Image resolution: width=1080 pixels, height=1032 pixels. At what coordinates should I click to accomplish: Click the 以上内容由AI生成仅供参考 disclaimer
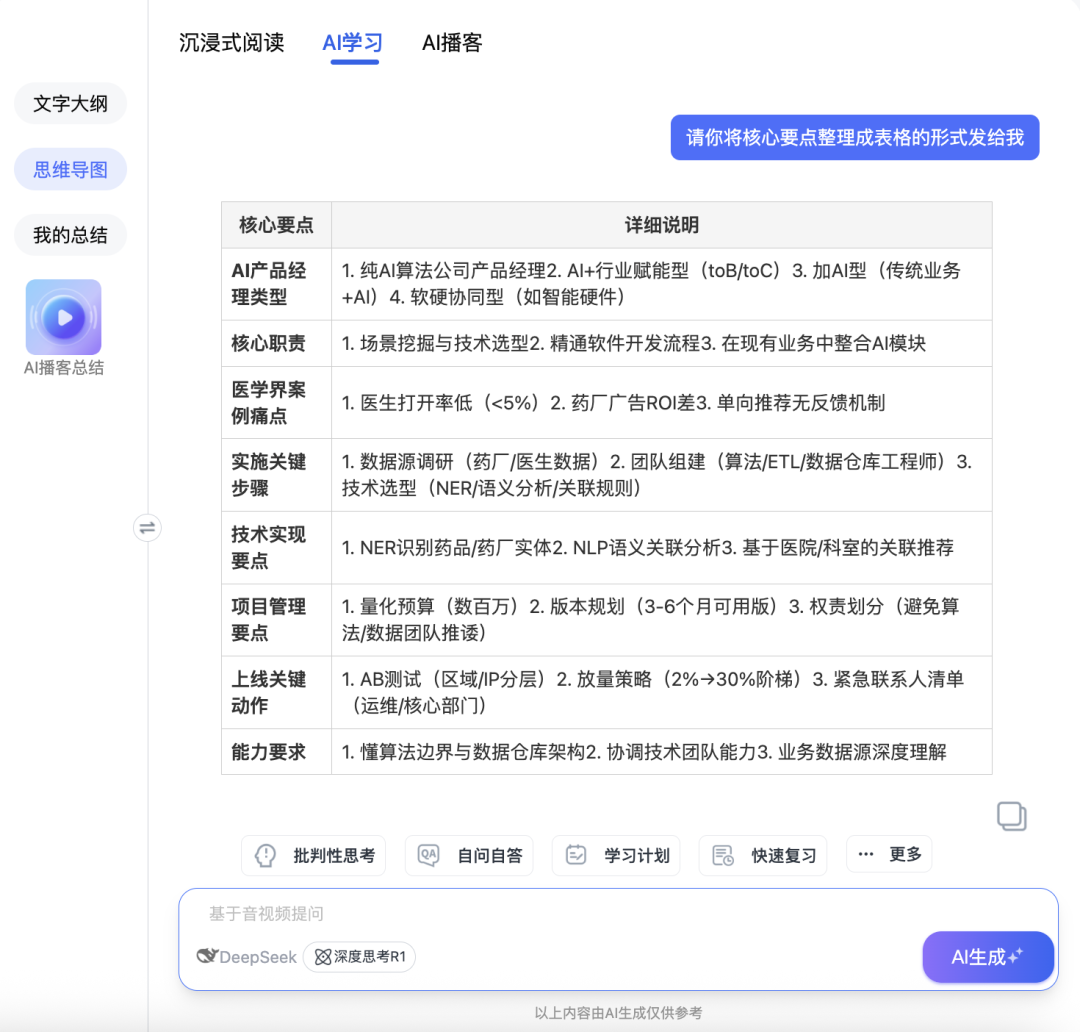click(x=618, y=1013)
